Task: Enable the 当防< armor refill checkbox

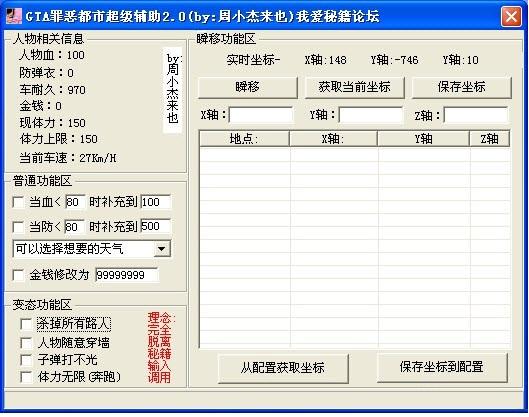Action: click(18, 226)
